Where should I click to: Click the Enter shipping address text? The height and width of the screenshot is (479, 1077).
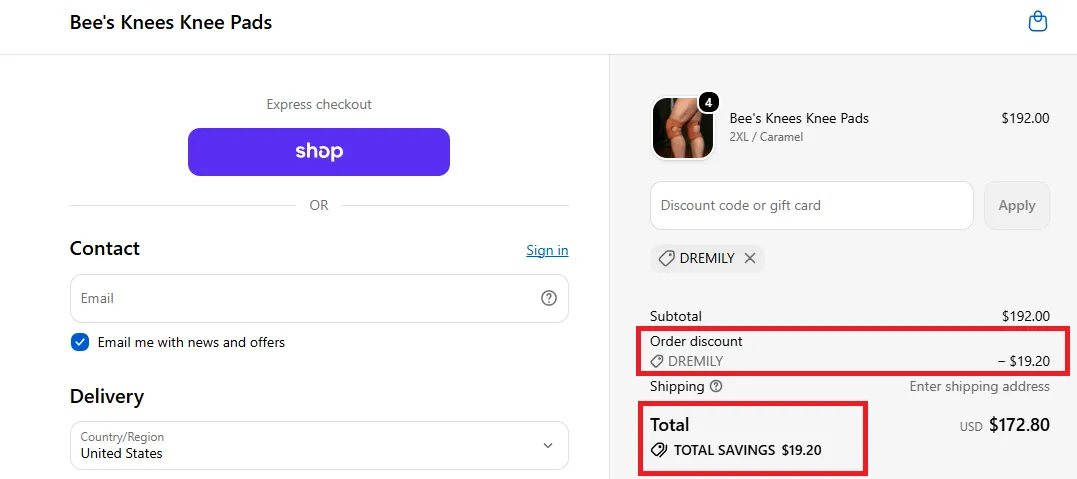pos(979,386)
